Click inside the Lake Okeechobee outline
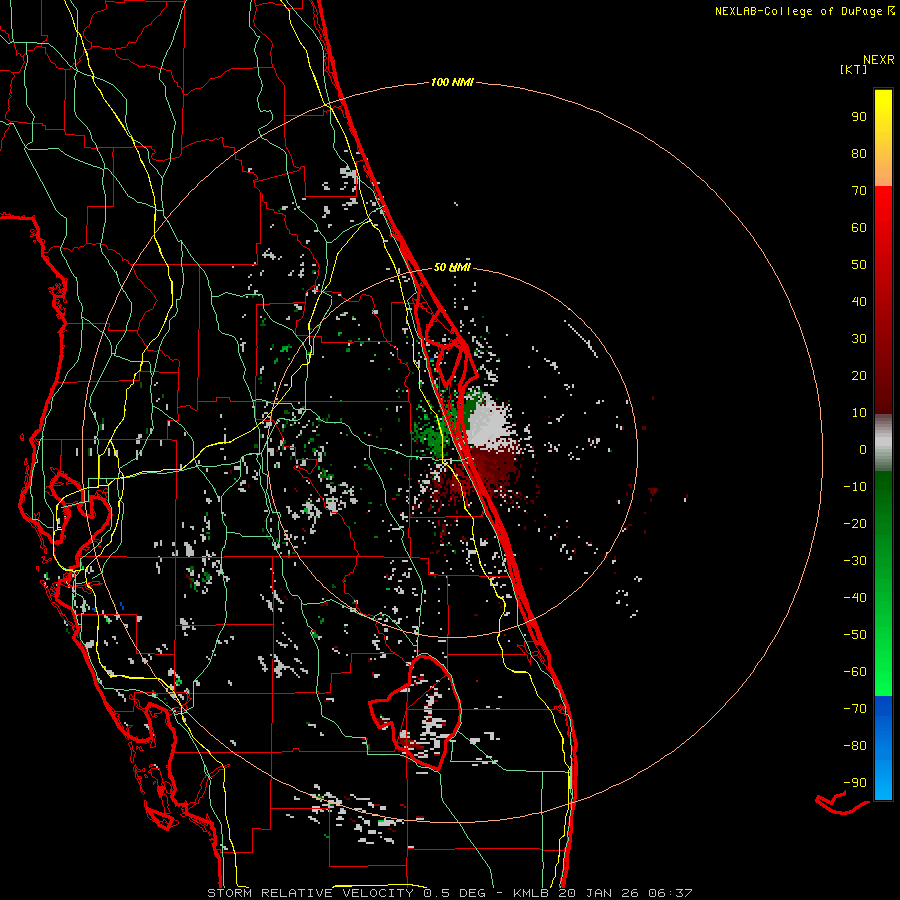The height and width of the screenshot is (900, 900). click(x=420, y=705)
